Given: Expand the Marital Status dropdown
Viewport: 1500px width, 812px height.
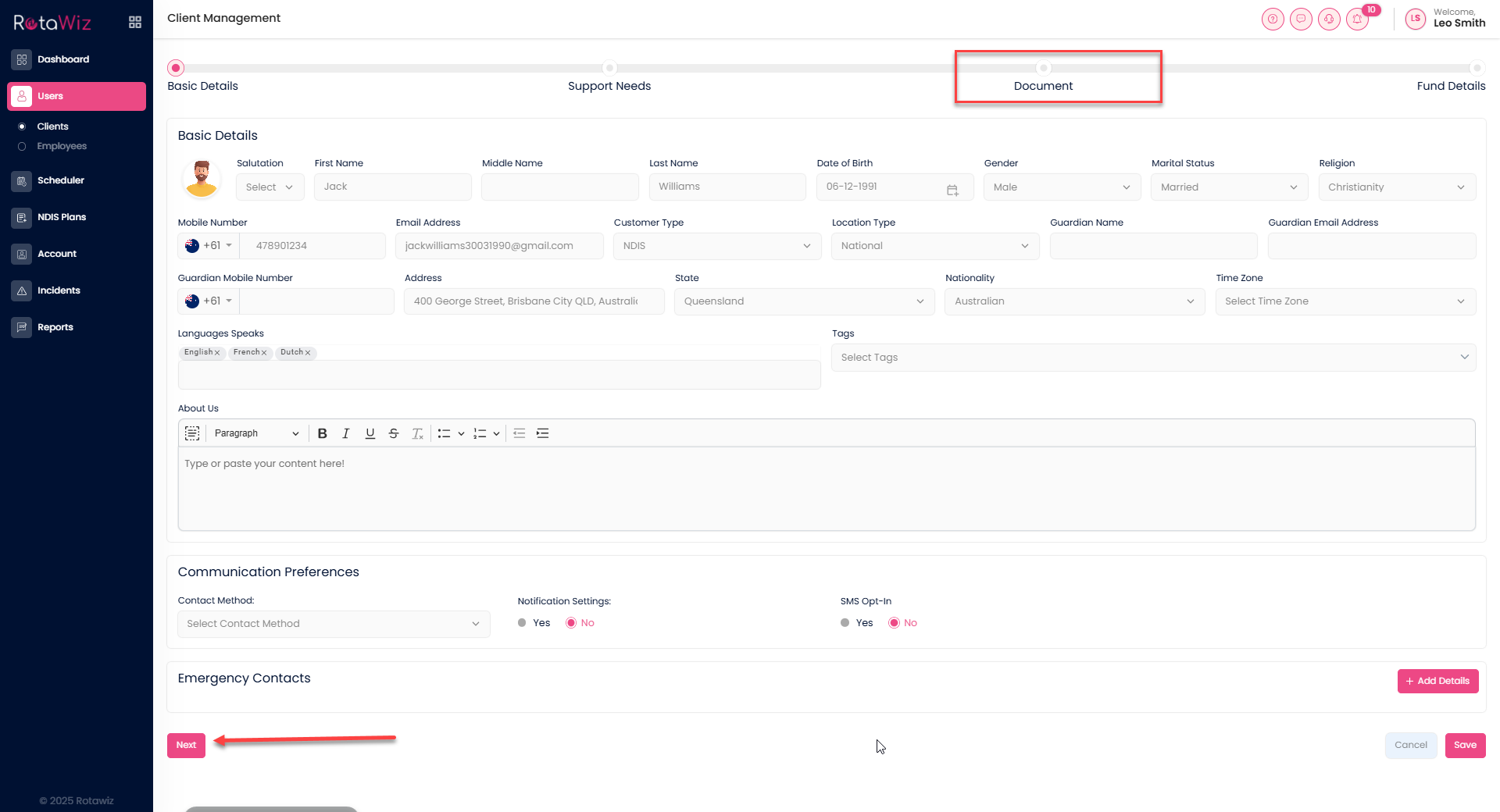Looking at the screenshot, I should click(1228, 187).
